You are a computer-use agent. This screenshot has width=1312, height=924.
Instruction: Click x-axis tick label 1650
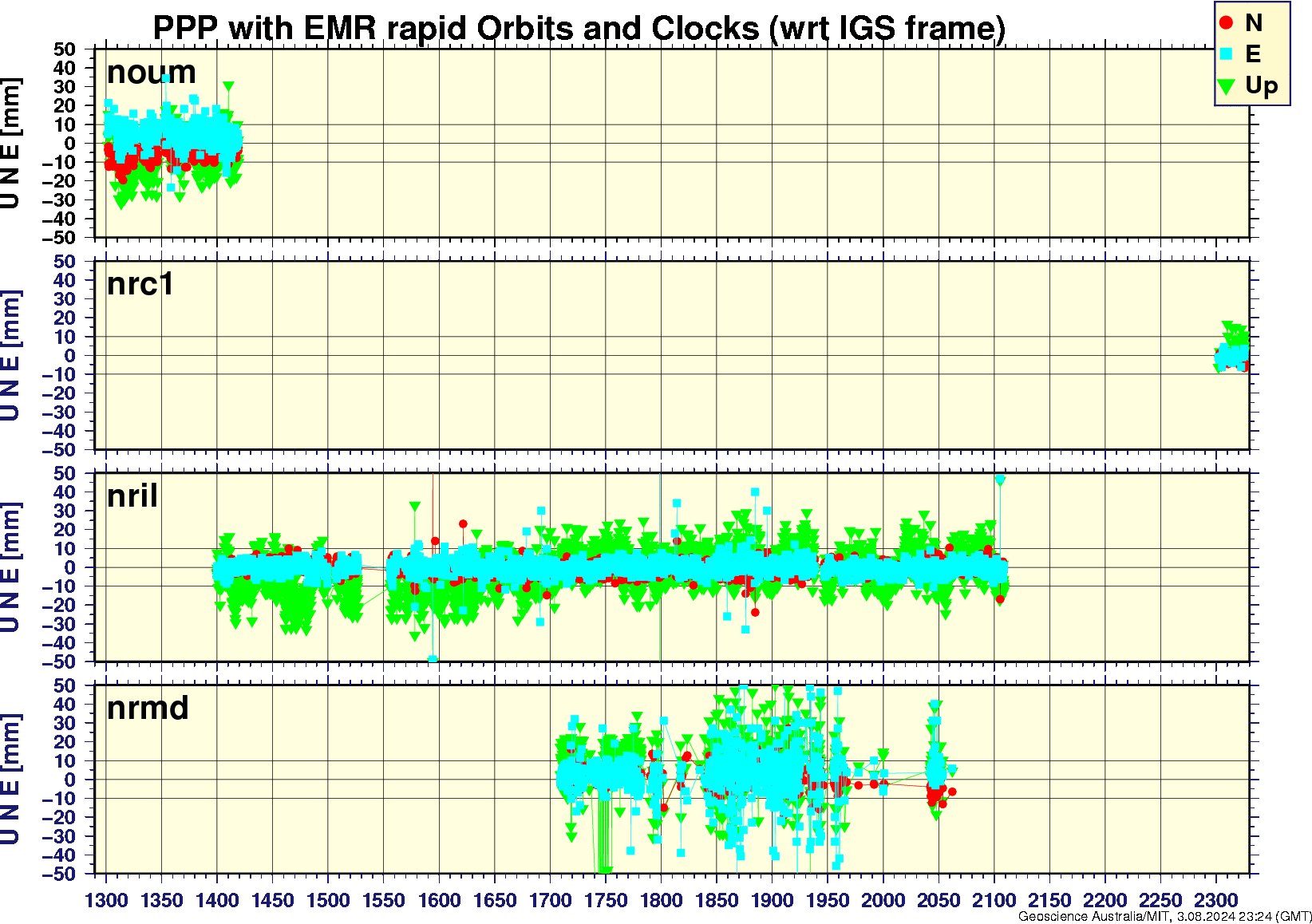click(495, 900)
